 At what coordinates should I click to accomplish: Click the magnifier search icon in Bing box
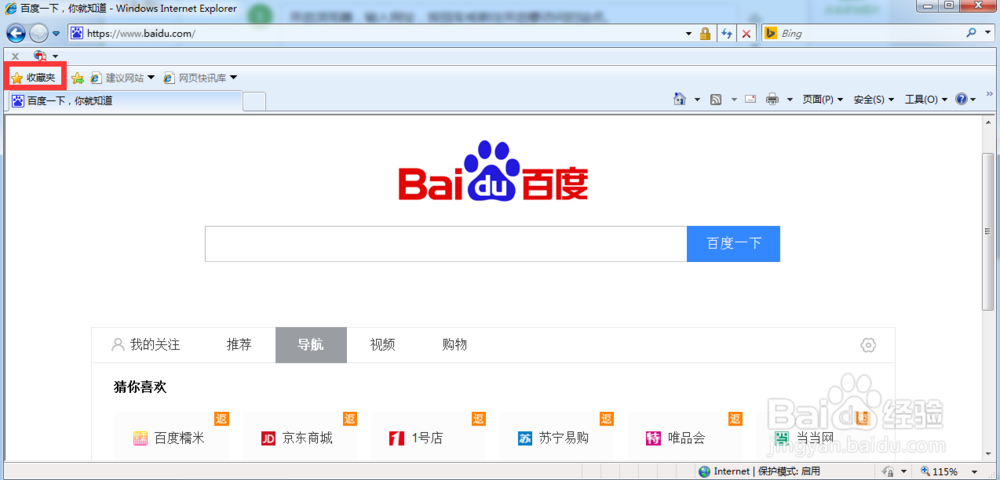[972, 33]
